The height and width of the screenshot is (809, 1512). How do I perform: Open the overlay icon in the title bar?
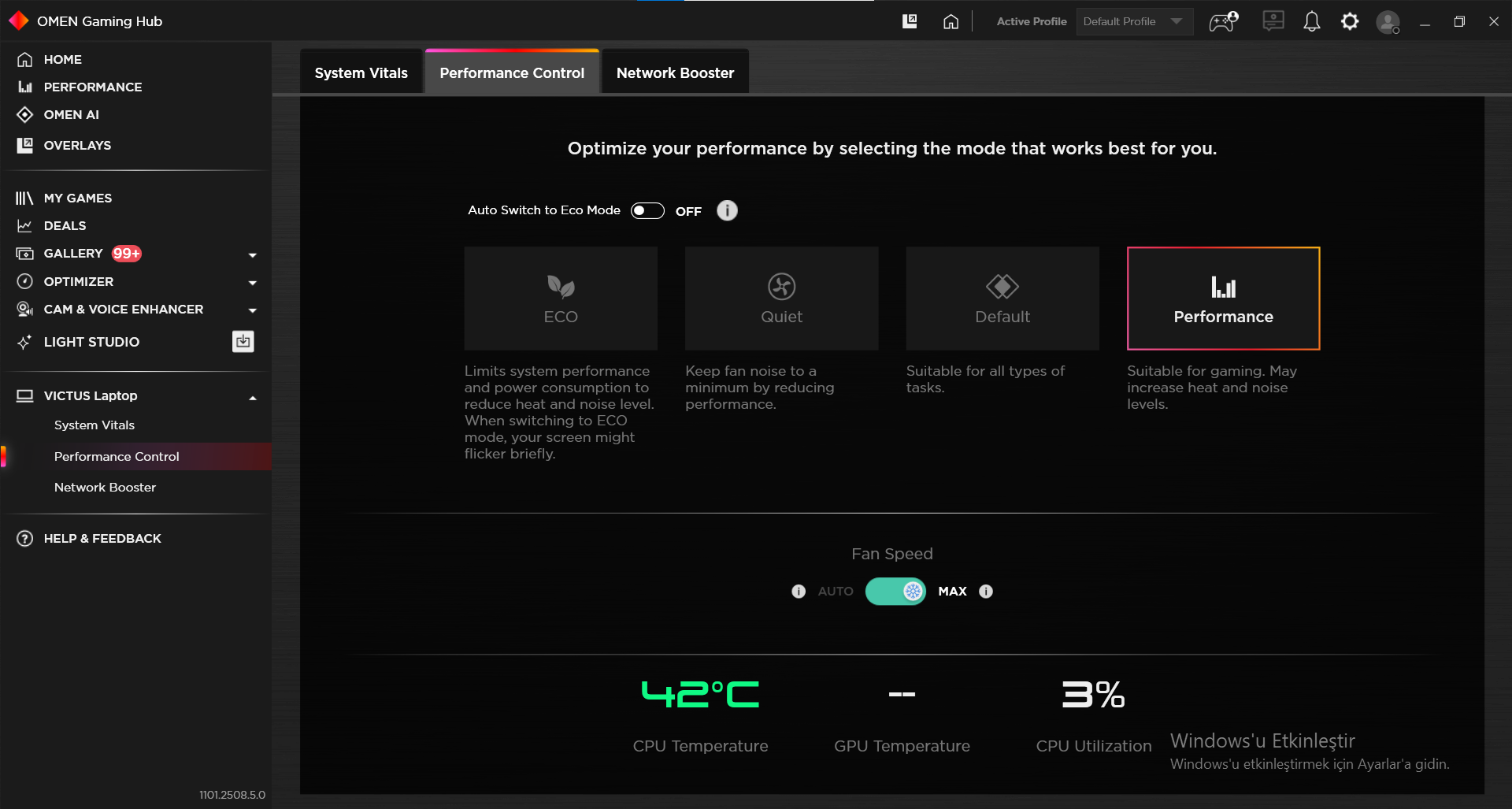pyautogui.click(x=910, y=21)
